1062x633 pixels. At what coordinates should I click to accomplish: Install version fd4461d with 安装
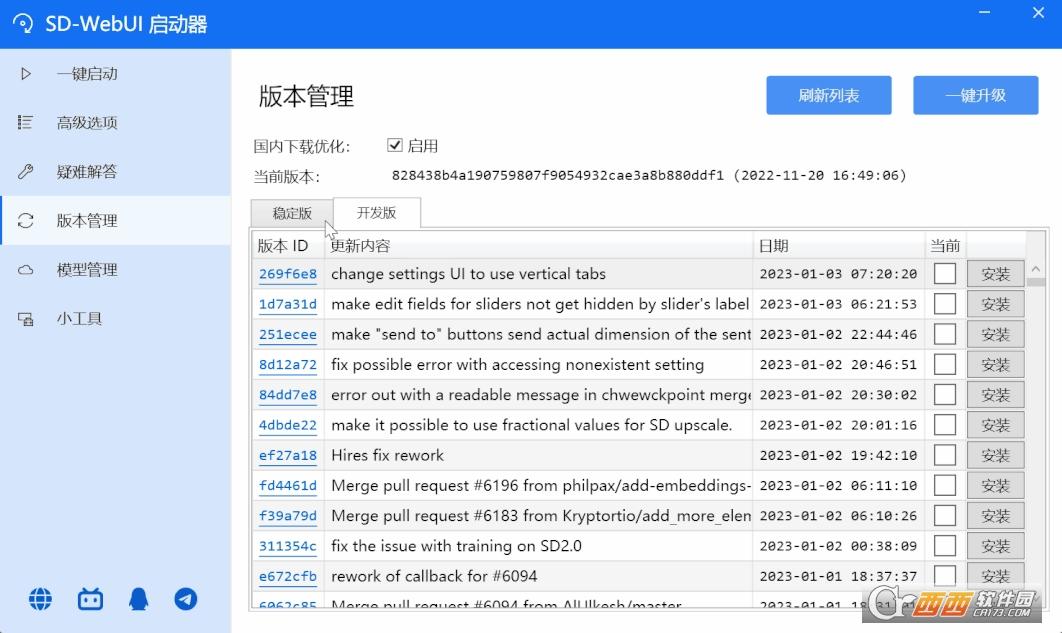(995, 485)
